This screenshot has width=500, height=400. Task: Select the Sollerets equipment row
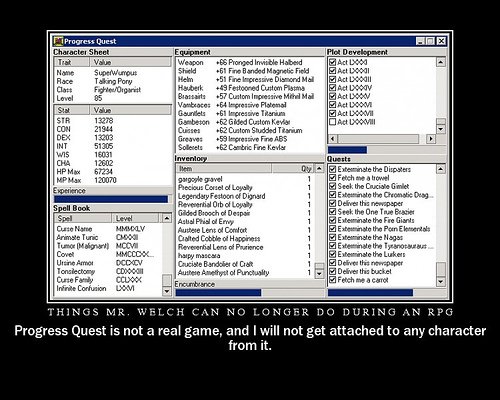coord(249,147)
